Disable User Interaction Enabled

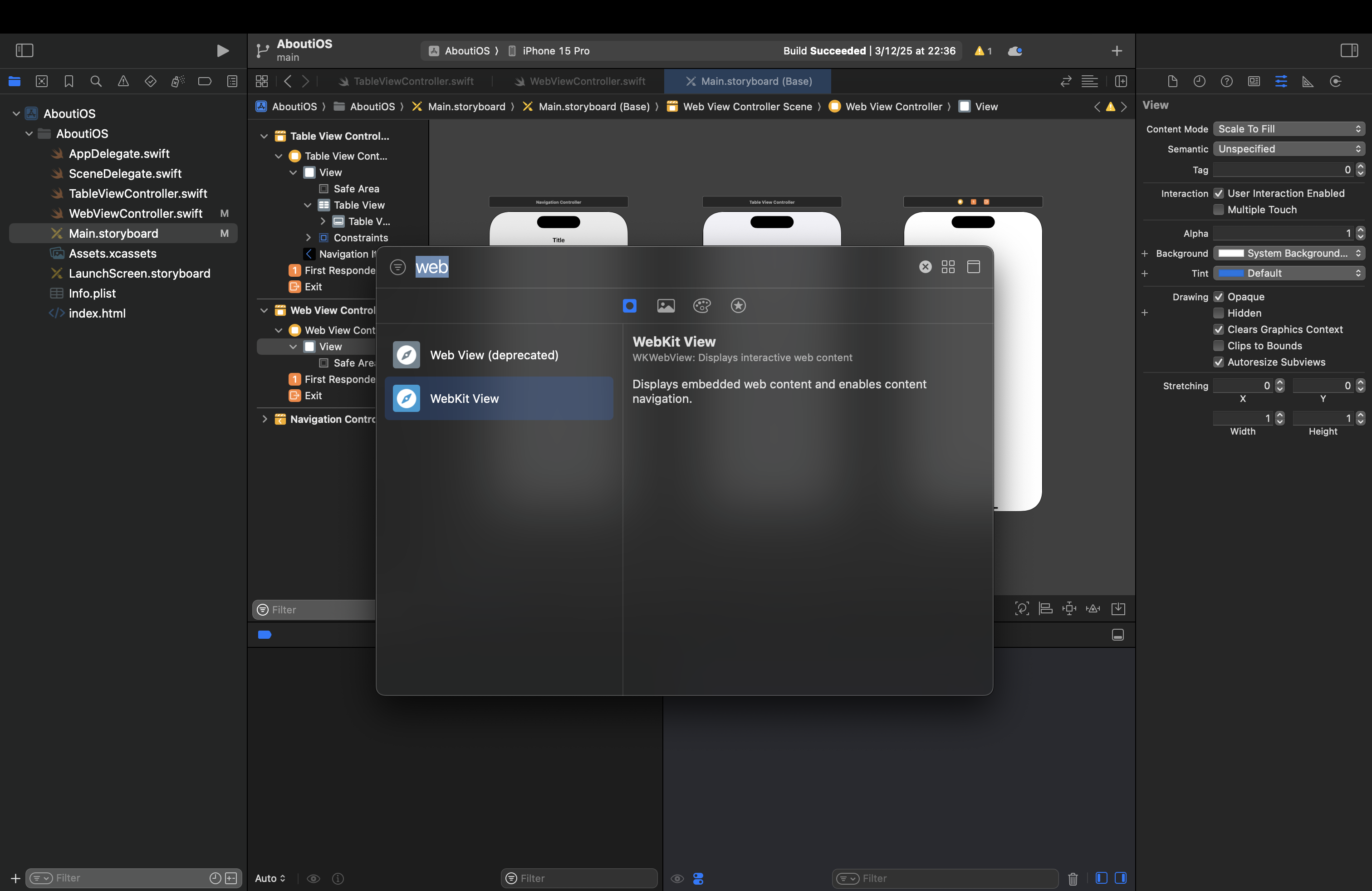point(1219,193)
